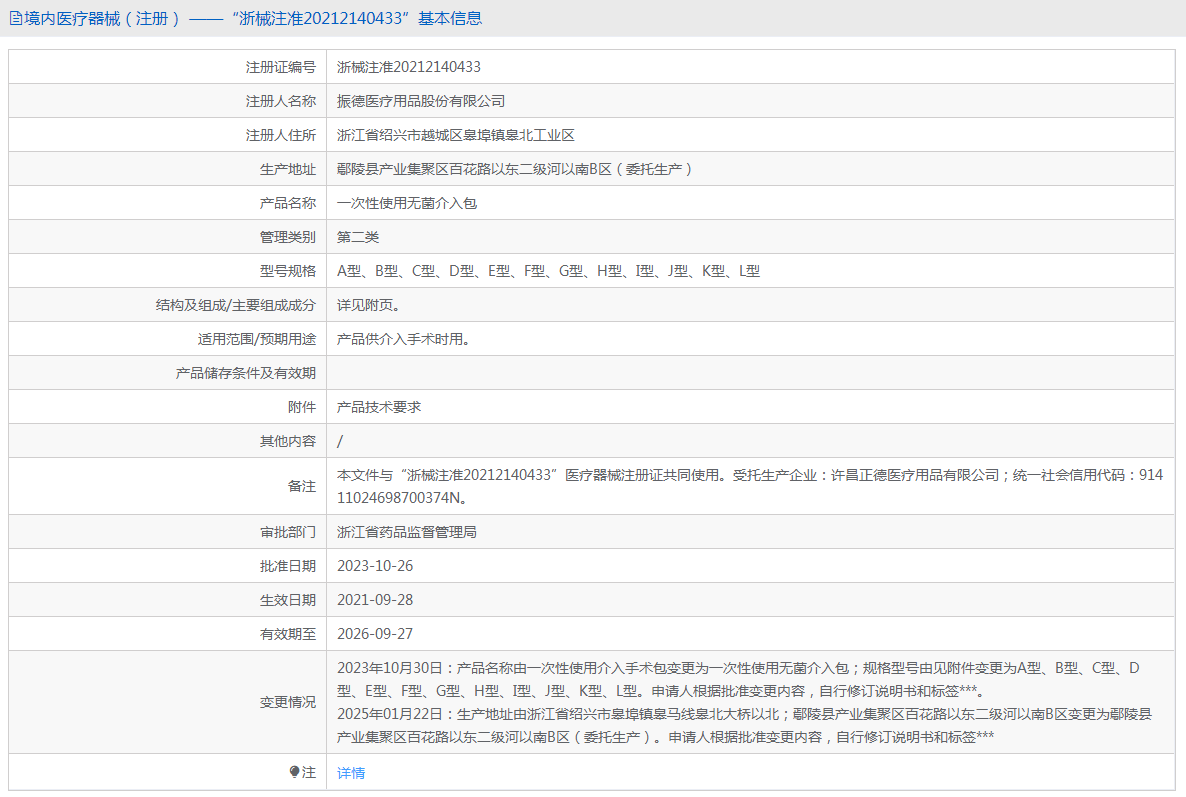Select the approval date 2023-10-26
This screenshot has height=797, width=1186.
coord(375,566)
